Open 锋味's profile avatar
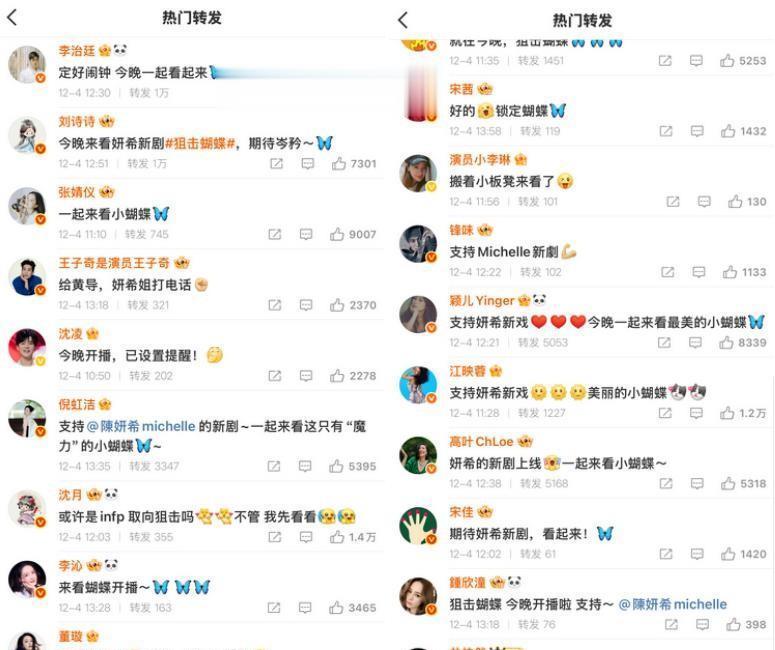Screen dimensions: 775x650 [x=418, y=244]
